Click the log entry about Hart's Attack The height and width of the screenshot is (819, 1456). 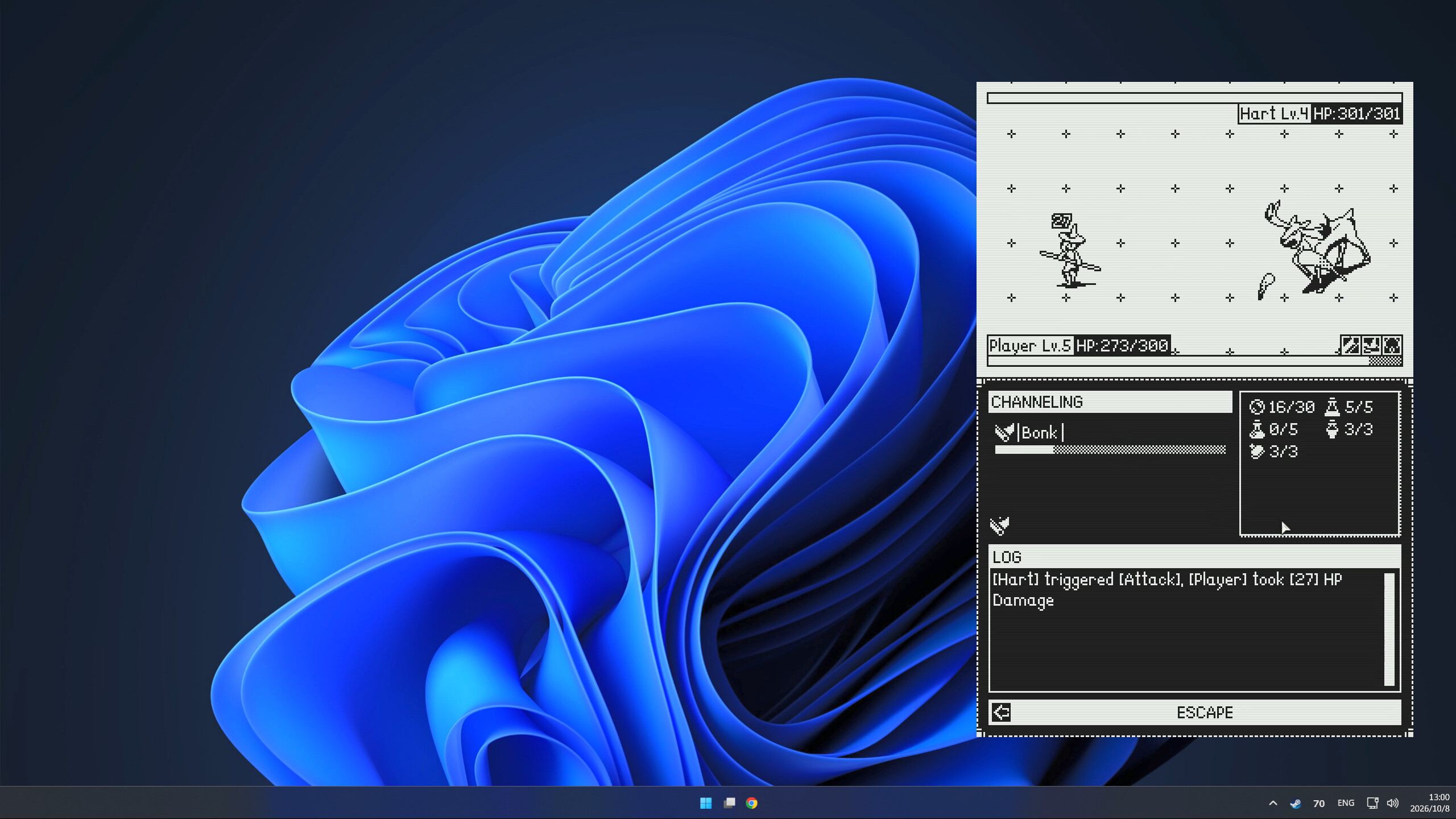pyautogui.click(x=1167, y=590)
